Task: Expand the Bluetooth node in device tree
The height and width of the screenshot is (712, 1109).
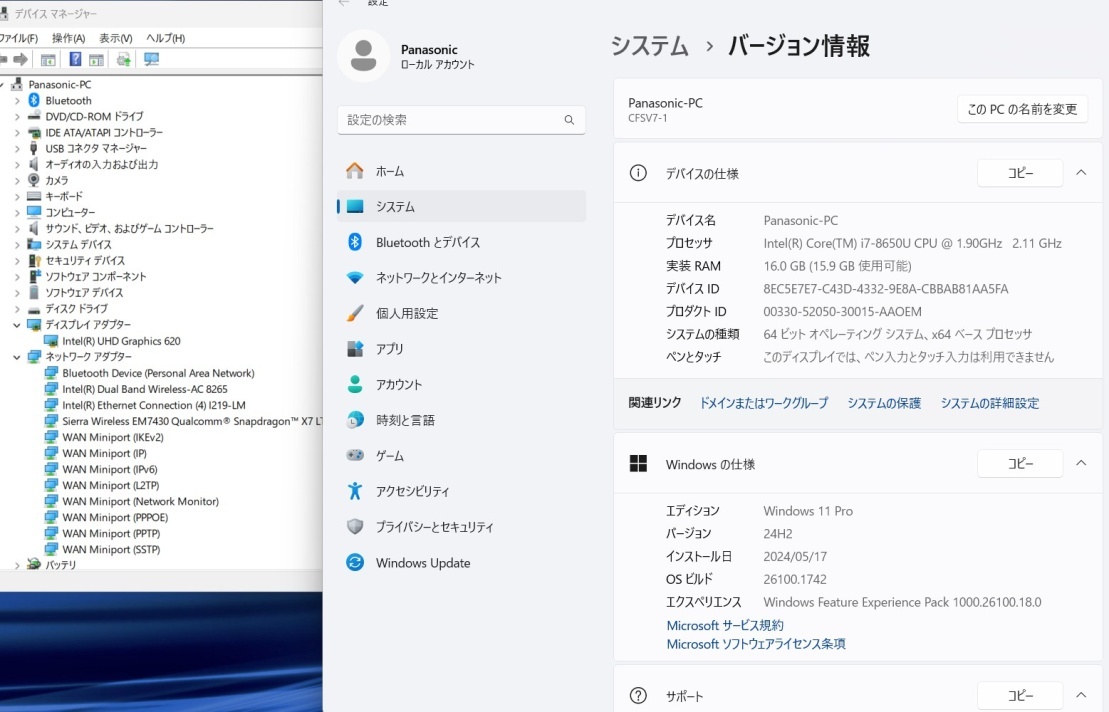Action: (x=17, y=101)
